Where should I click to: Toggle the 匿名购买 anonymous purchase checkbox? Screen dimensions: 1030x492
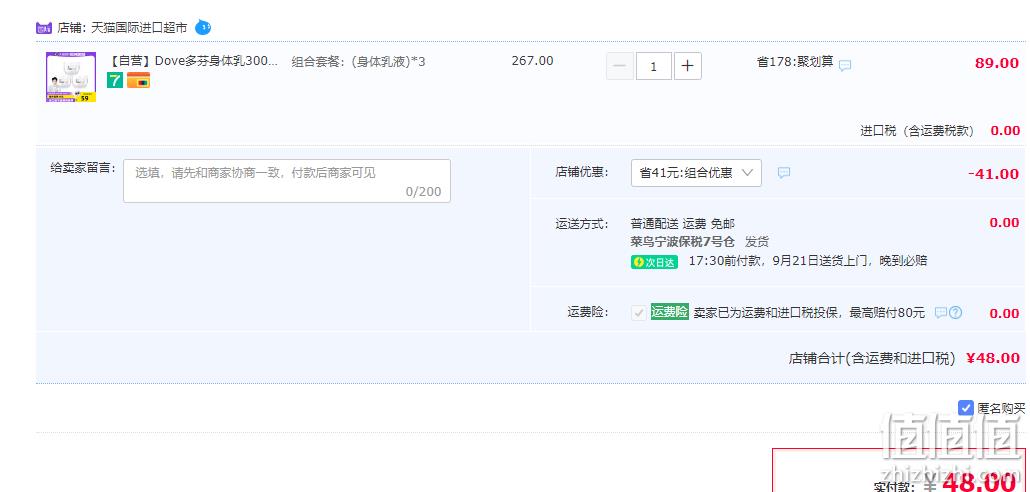click(965, 408)
